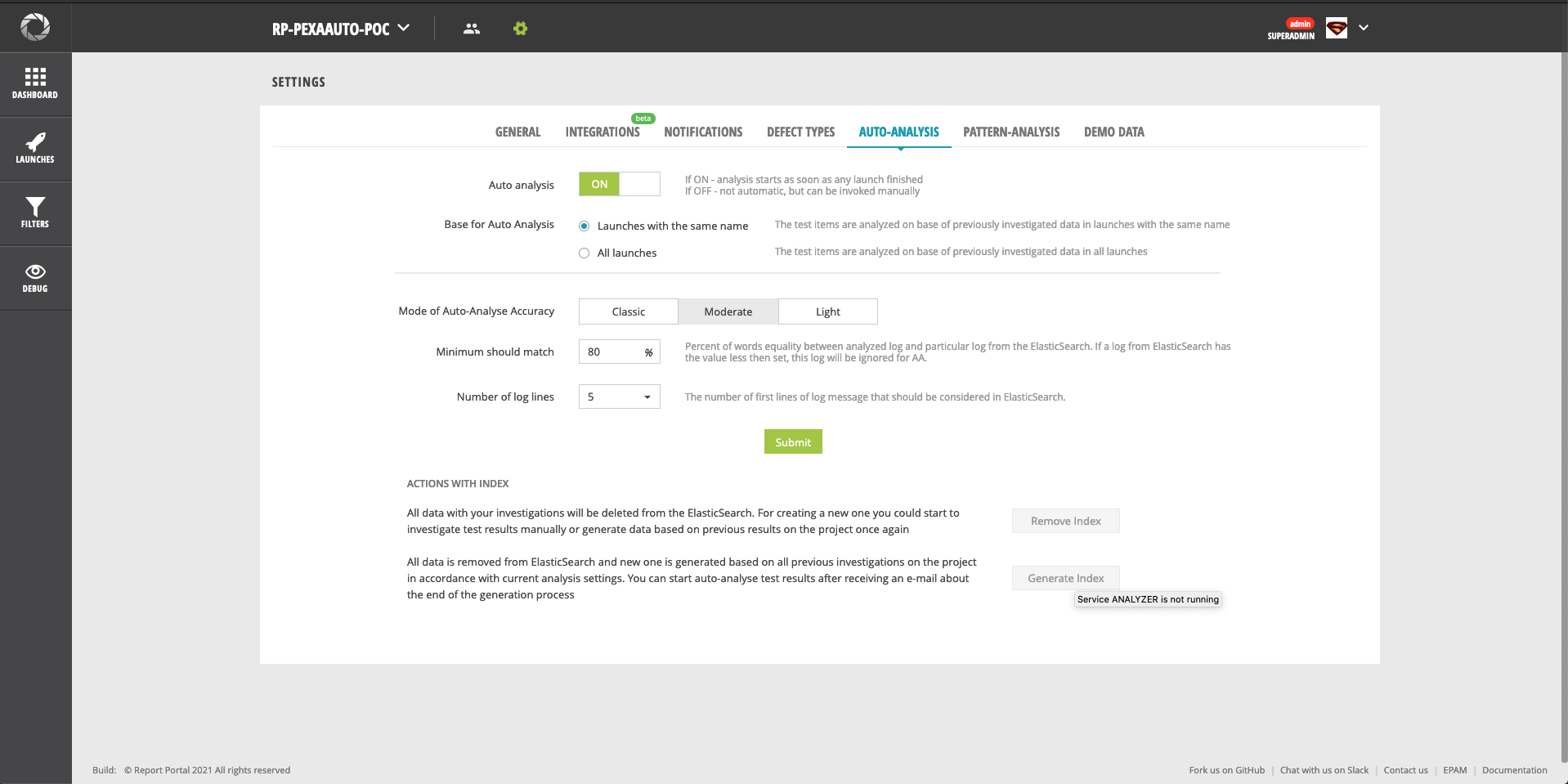
Task: Click the green project settings gear
Action: [x=520, y=29]
